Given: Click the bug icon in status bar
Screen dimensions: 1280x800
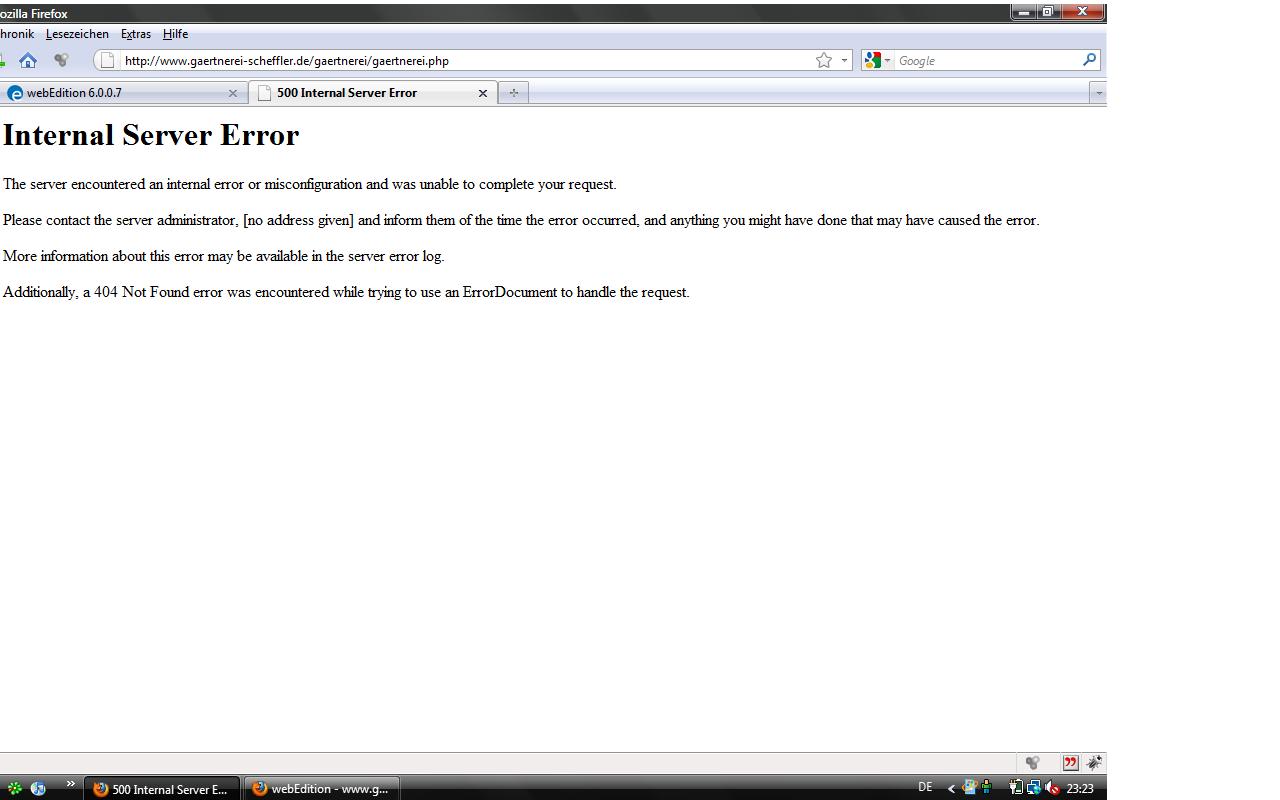Looking at the screenshot, I should click(1094, 763).
